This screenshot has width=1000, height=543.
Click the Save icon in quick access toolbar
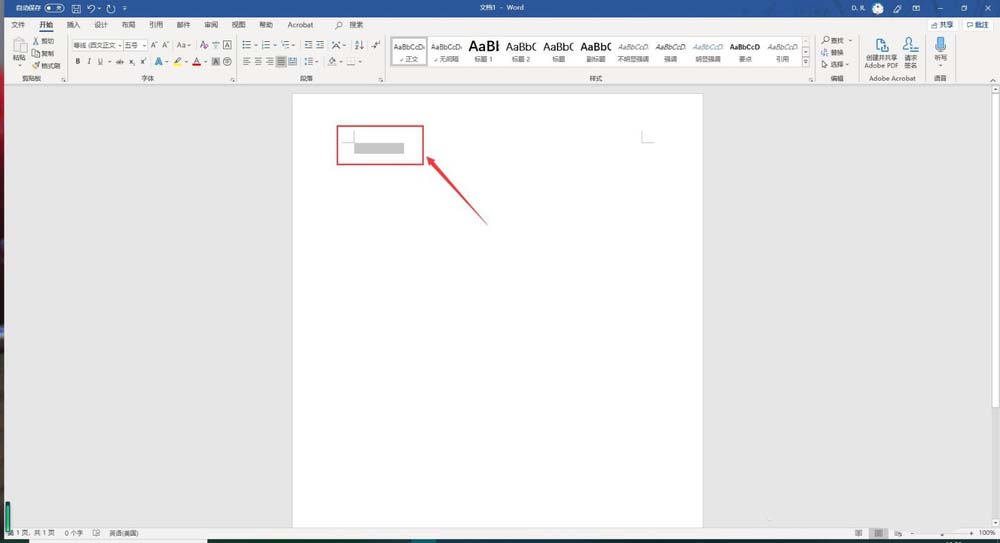coord(76,8)
